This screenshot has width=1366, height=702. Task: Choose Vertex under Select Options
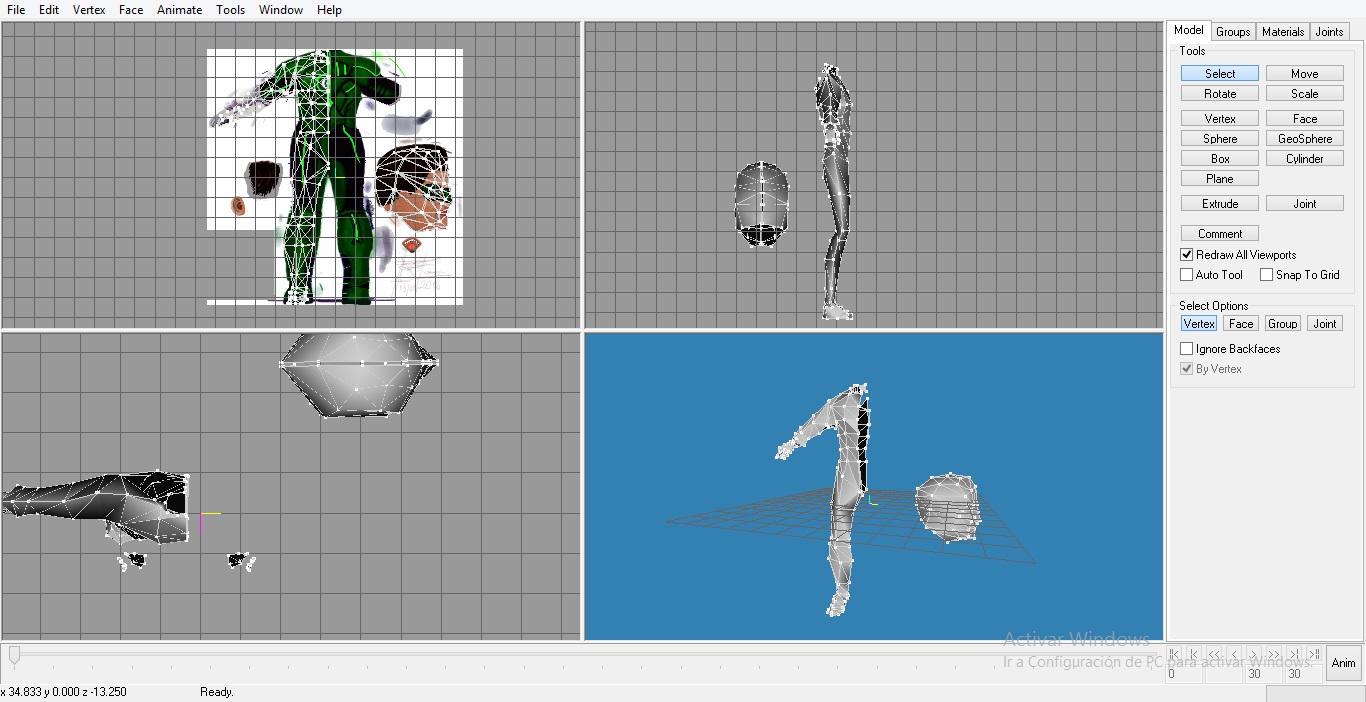coord(1199,324)
